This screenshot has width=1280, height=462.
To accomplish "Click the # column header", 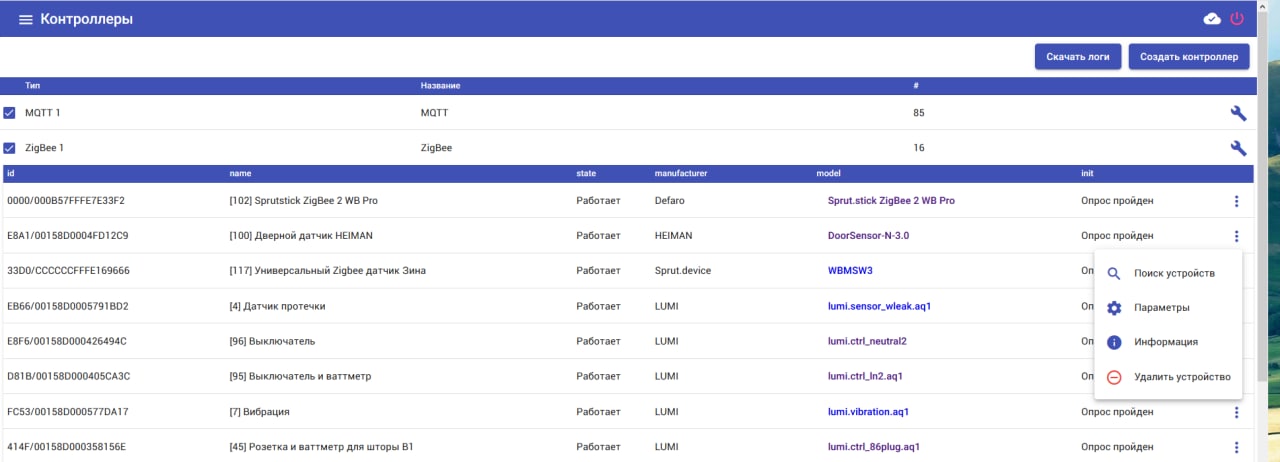I will click(916, 86).
